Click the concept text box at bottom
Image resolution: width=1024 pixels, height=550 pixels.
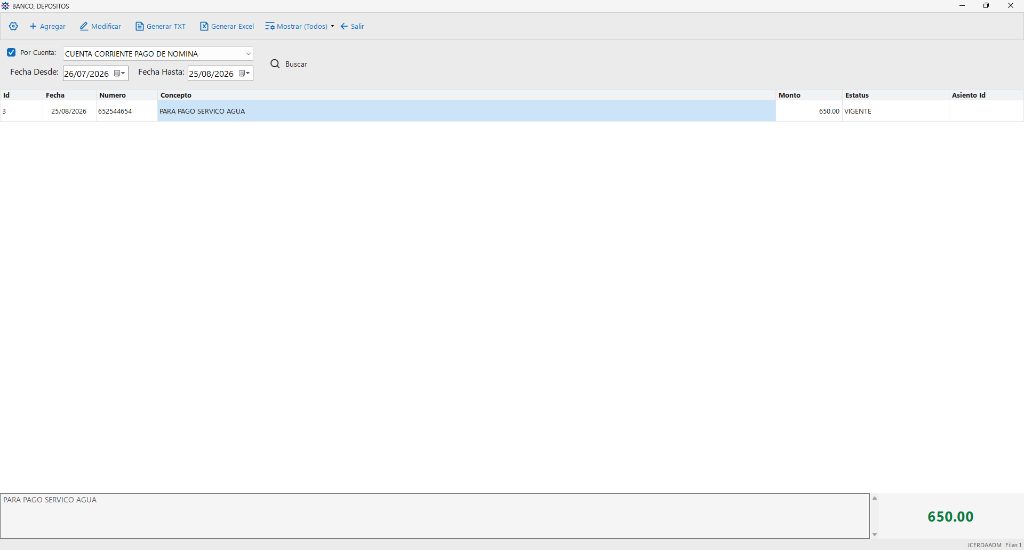click(x=435, y=516)
